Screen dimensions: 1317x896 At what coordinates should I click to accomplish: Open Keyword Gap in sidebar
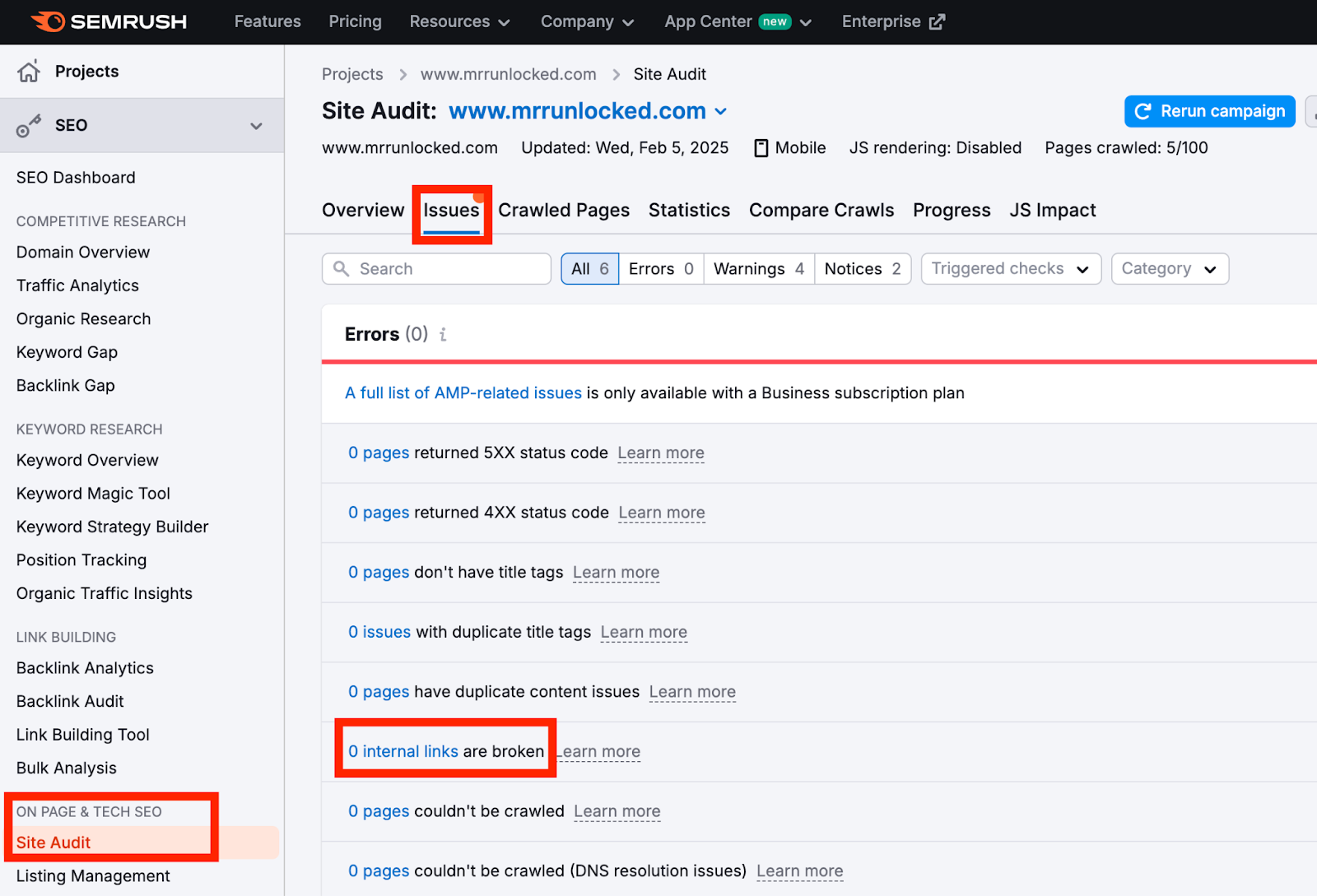click(x=67, y=352)
